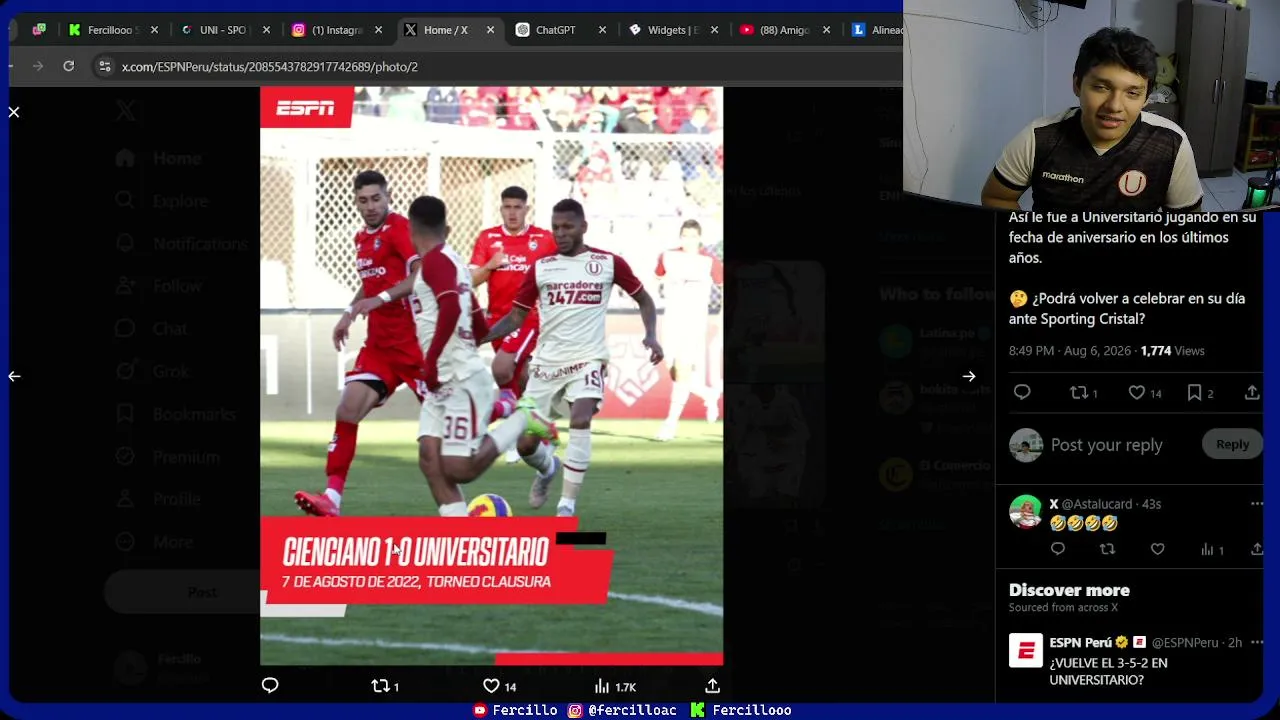Open more options on the Discover more ESPN post
Screen dimensions: 1280x720
(x=1257, y=642)
